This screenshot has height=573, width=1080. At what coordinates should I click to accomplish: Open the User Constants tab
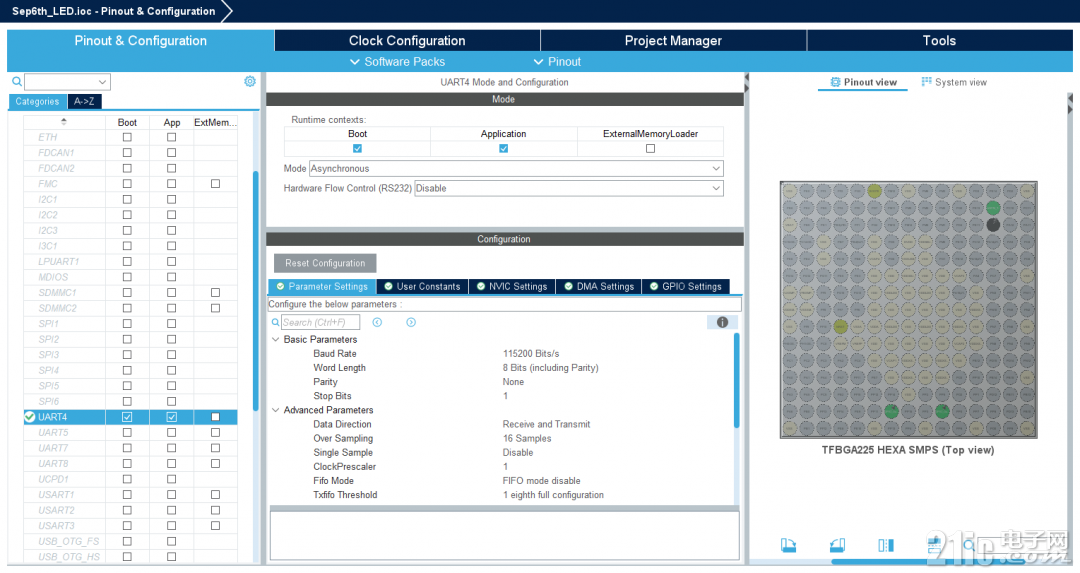[422, 286]
